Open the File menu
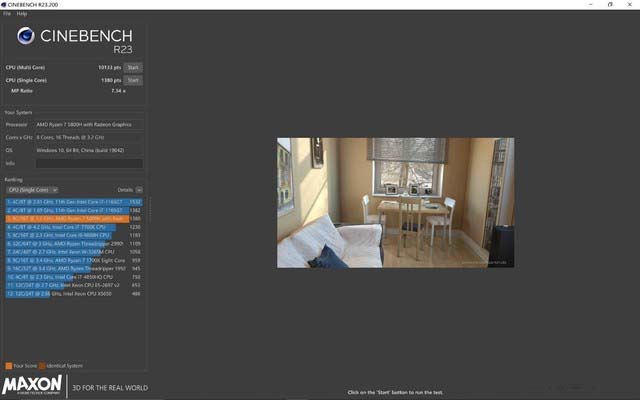The image size is (640, 400). pyautogui.click(x=7, y=13)
